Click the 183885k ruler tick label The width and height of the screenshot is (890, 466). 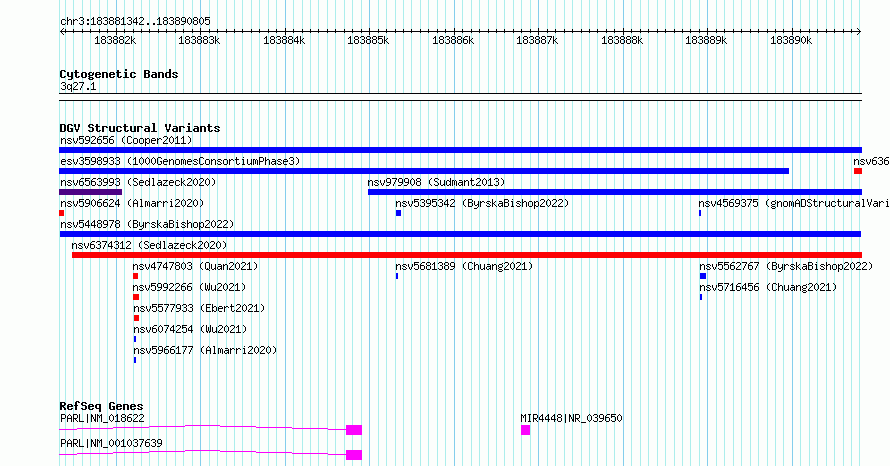pos(368,41)
